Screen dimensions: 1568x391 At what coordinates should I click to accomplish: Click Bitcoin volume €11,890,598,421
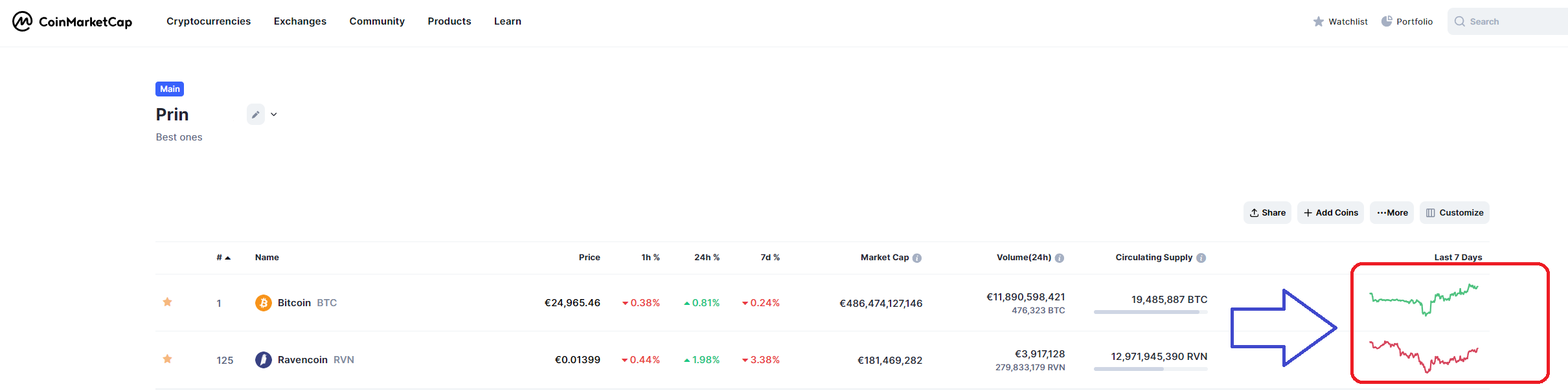pos(1026,297)
